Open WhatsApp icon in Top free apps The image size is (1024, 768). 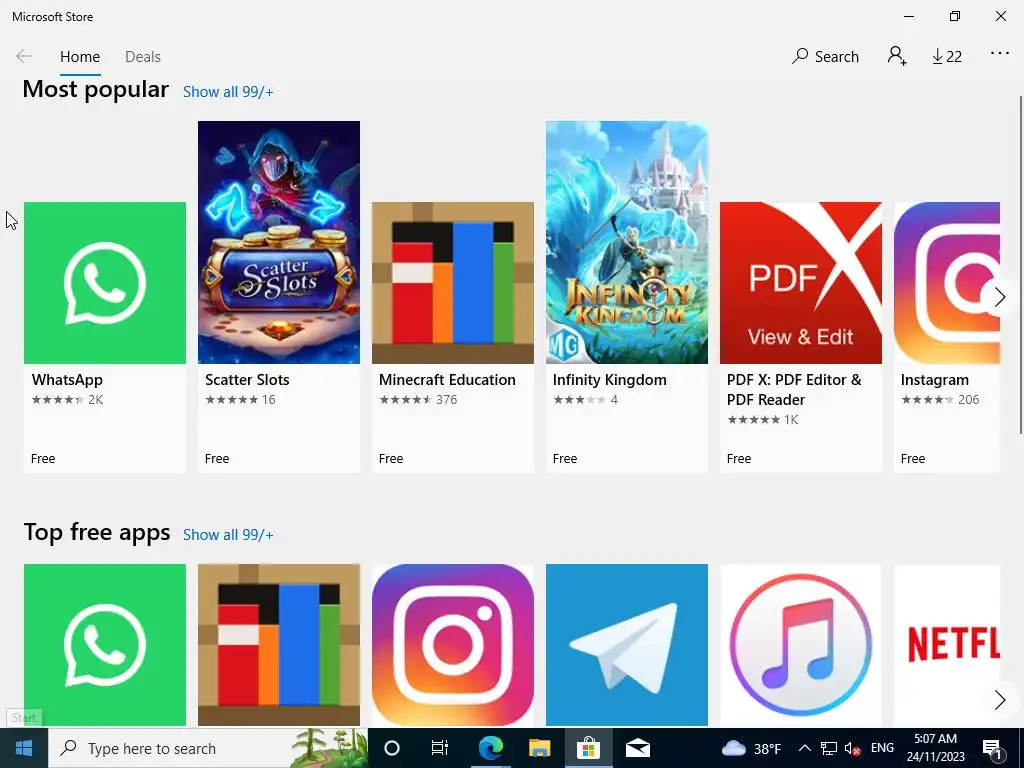[104, 645]
